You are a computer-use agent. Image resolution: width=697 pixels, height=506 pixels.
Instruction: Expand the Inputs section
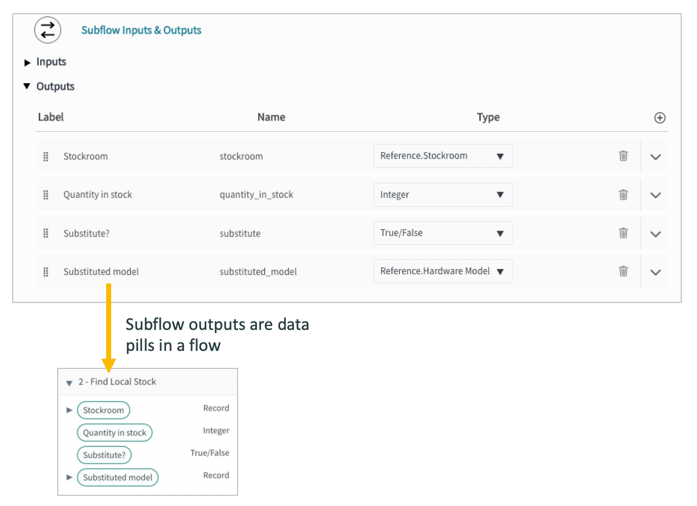28,63
